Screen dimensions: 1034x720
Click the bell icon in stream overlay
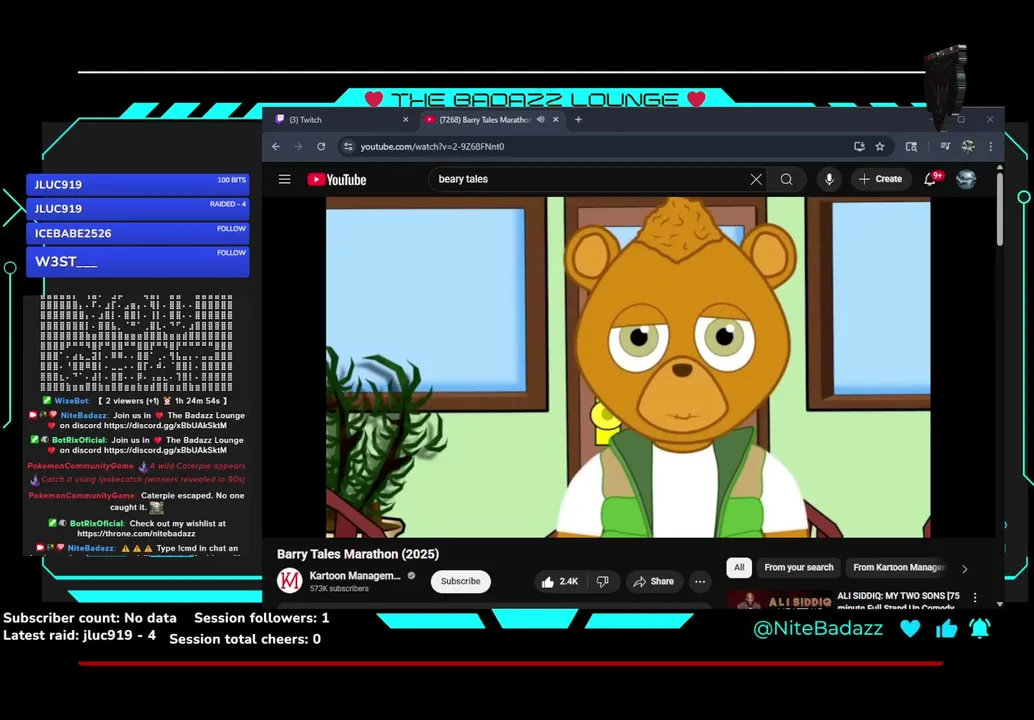tap(980, 628)
